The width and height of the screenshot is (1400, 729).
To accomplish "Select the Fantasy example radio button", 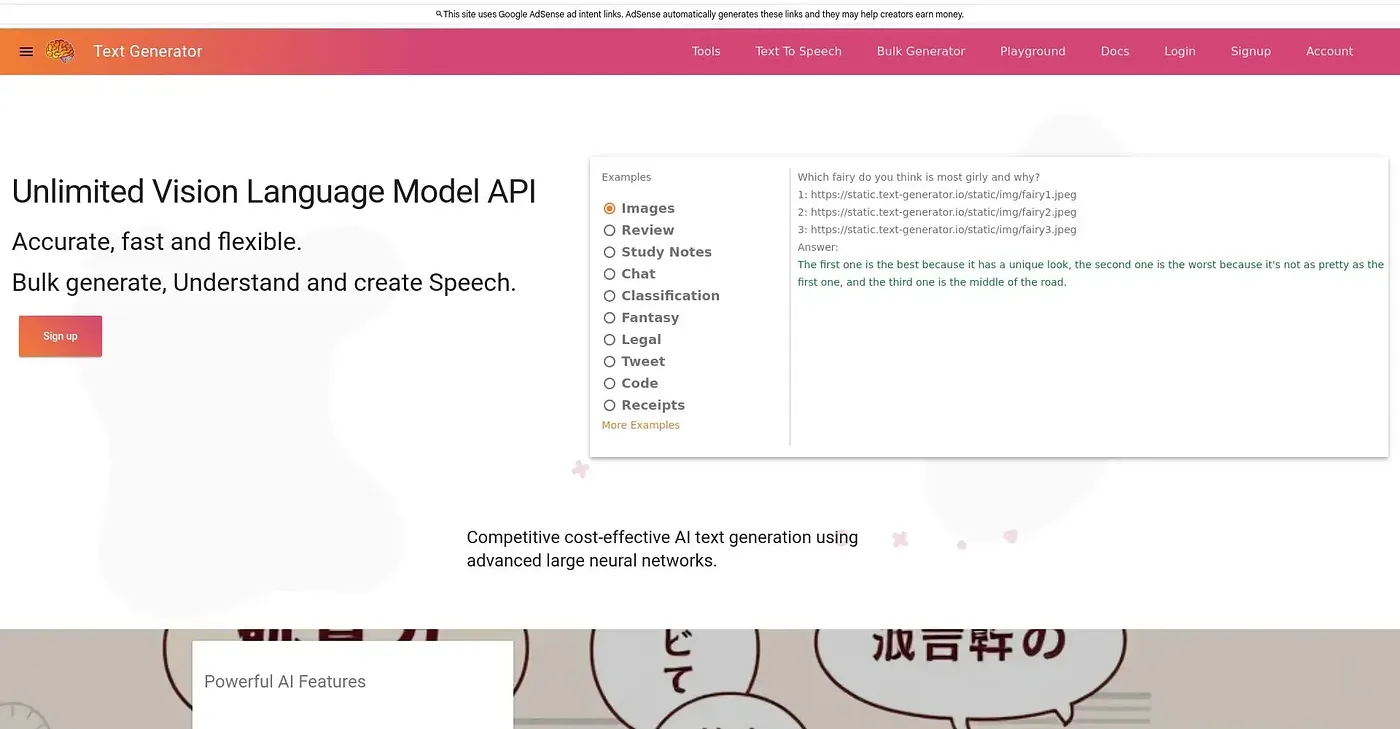I will [x=609, y=319].
